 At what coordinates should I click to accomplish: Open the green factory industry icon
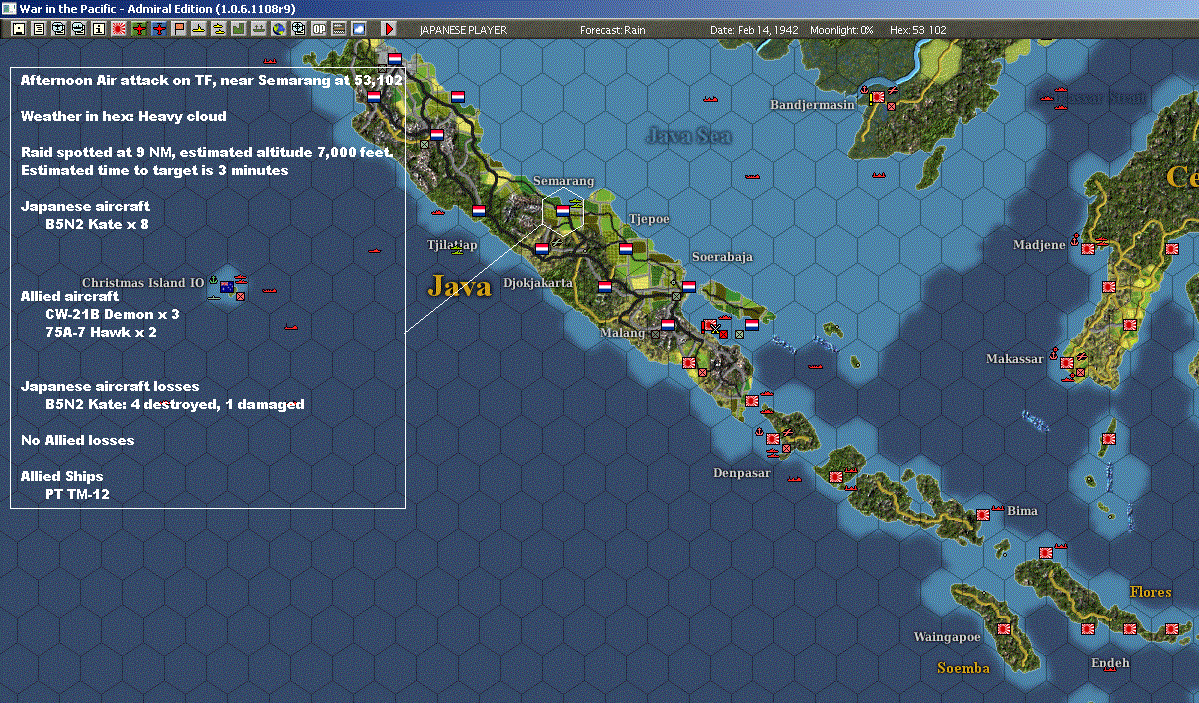pyautogui.click(x=239, y=29)
